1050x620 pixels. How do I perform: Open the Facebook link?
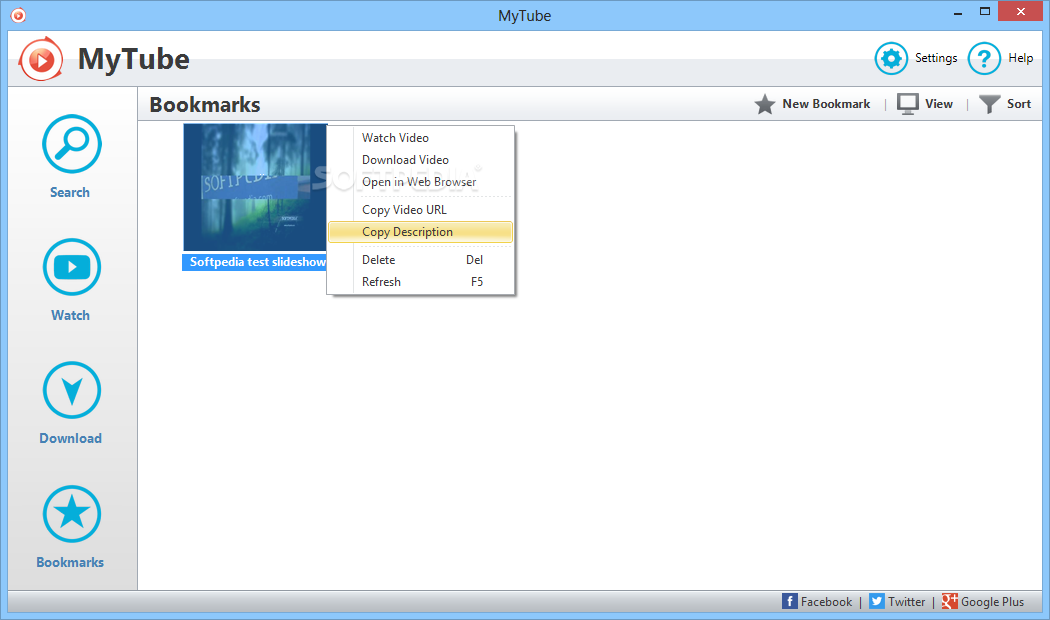(x=826, y=602)
